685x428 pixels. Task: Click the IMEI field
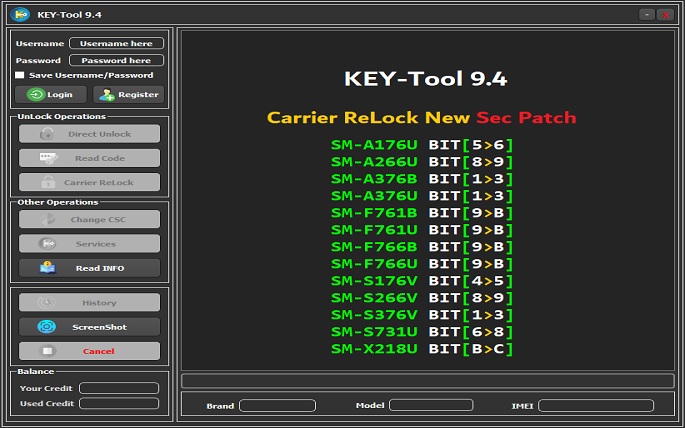coord(596,406)
